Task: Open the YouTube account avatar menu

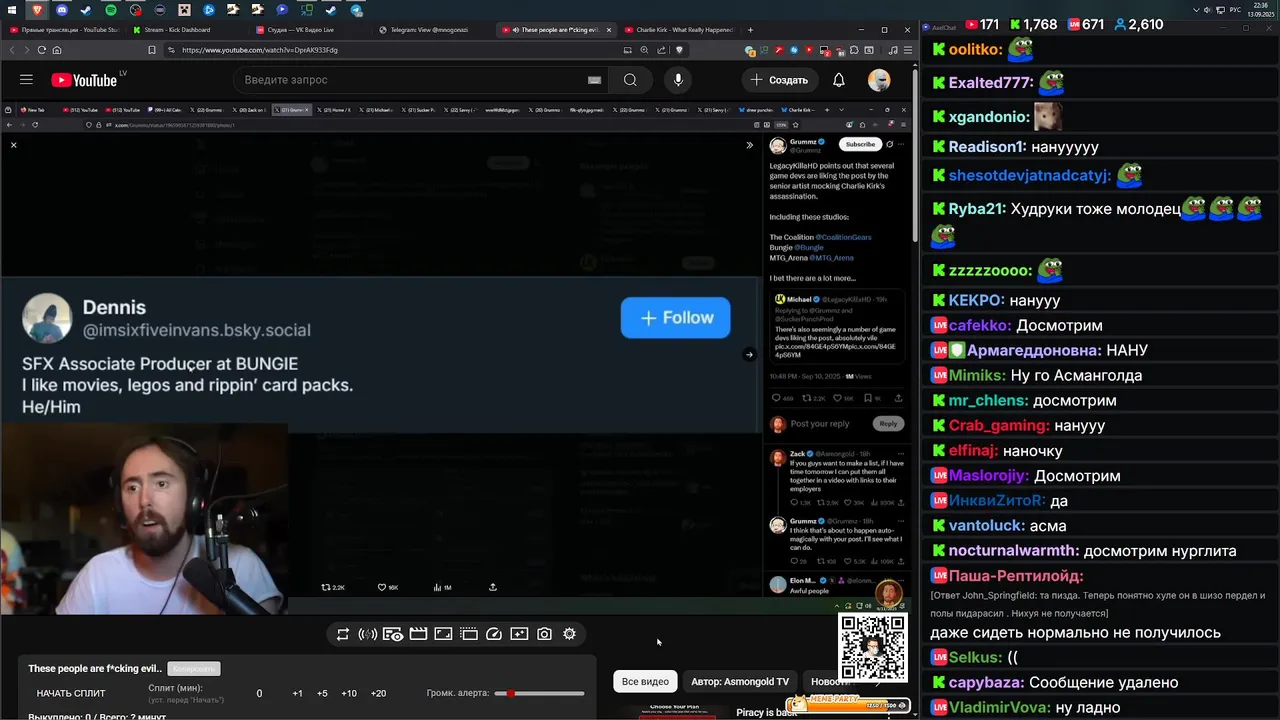Action: pyautogui.click(x=879, y=80)
